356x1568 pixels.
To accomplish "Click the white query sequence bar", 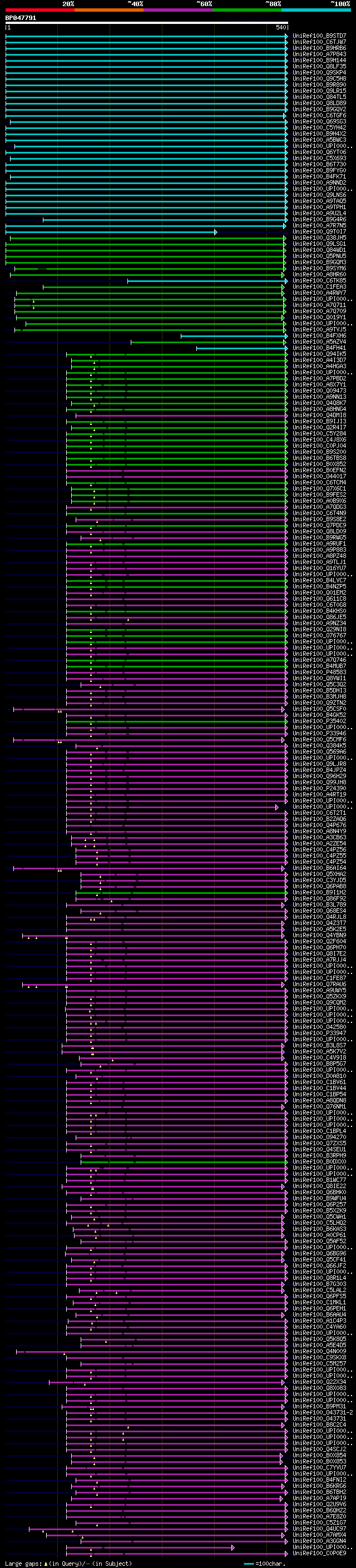I will (146, 23).
